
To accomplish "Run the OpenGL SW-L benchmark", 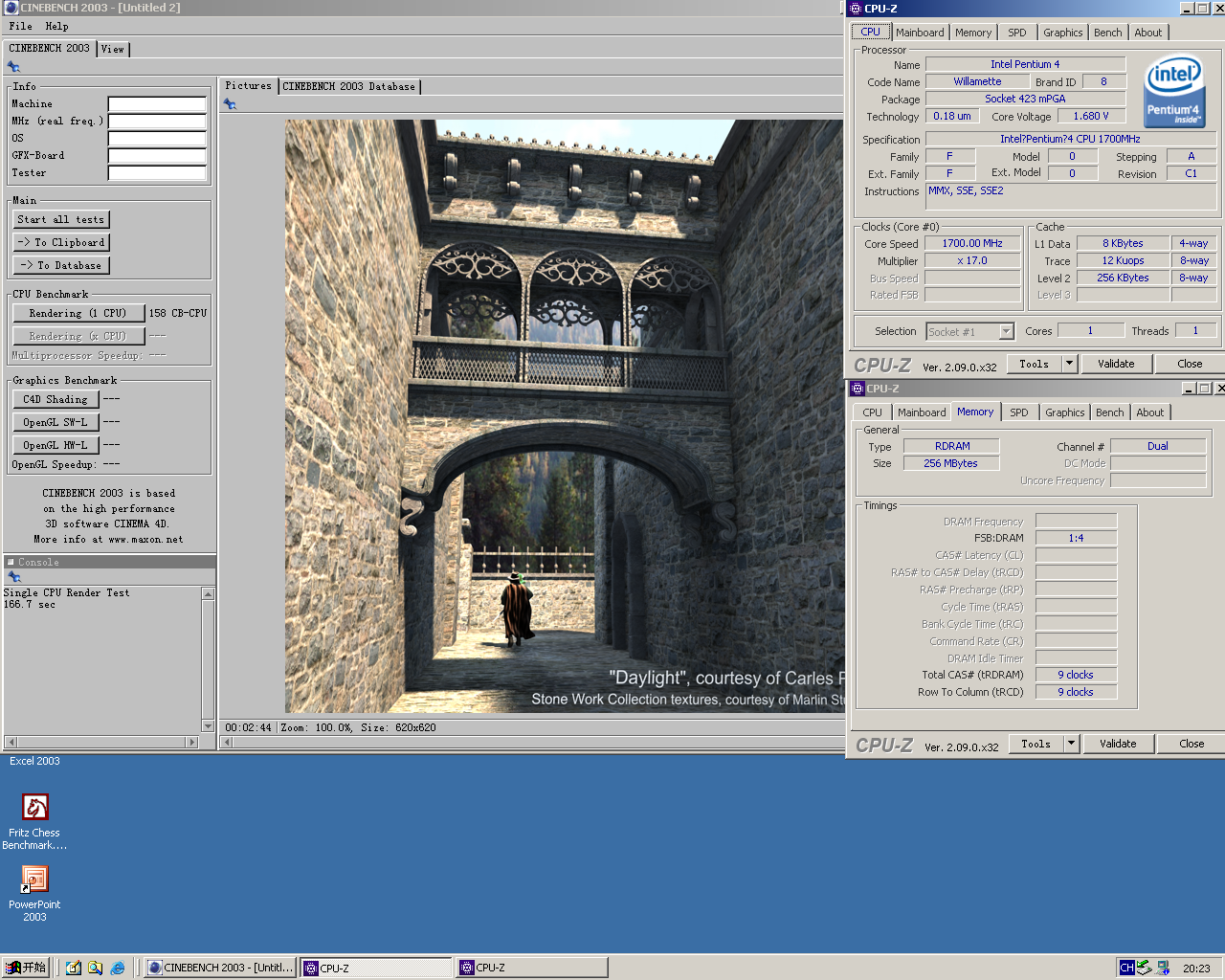I will click(56, 422).
